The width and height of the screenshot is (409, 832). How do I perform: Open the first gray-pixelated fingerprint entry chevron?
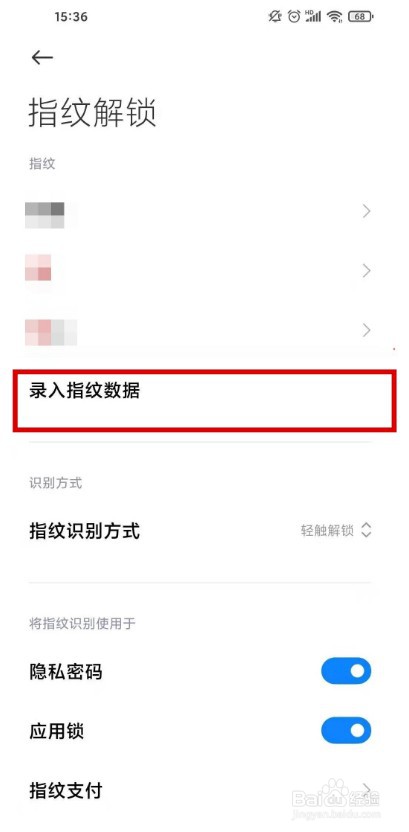pyautogui.click(x=366, y=212)
